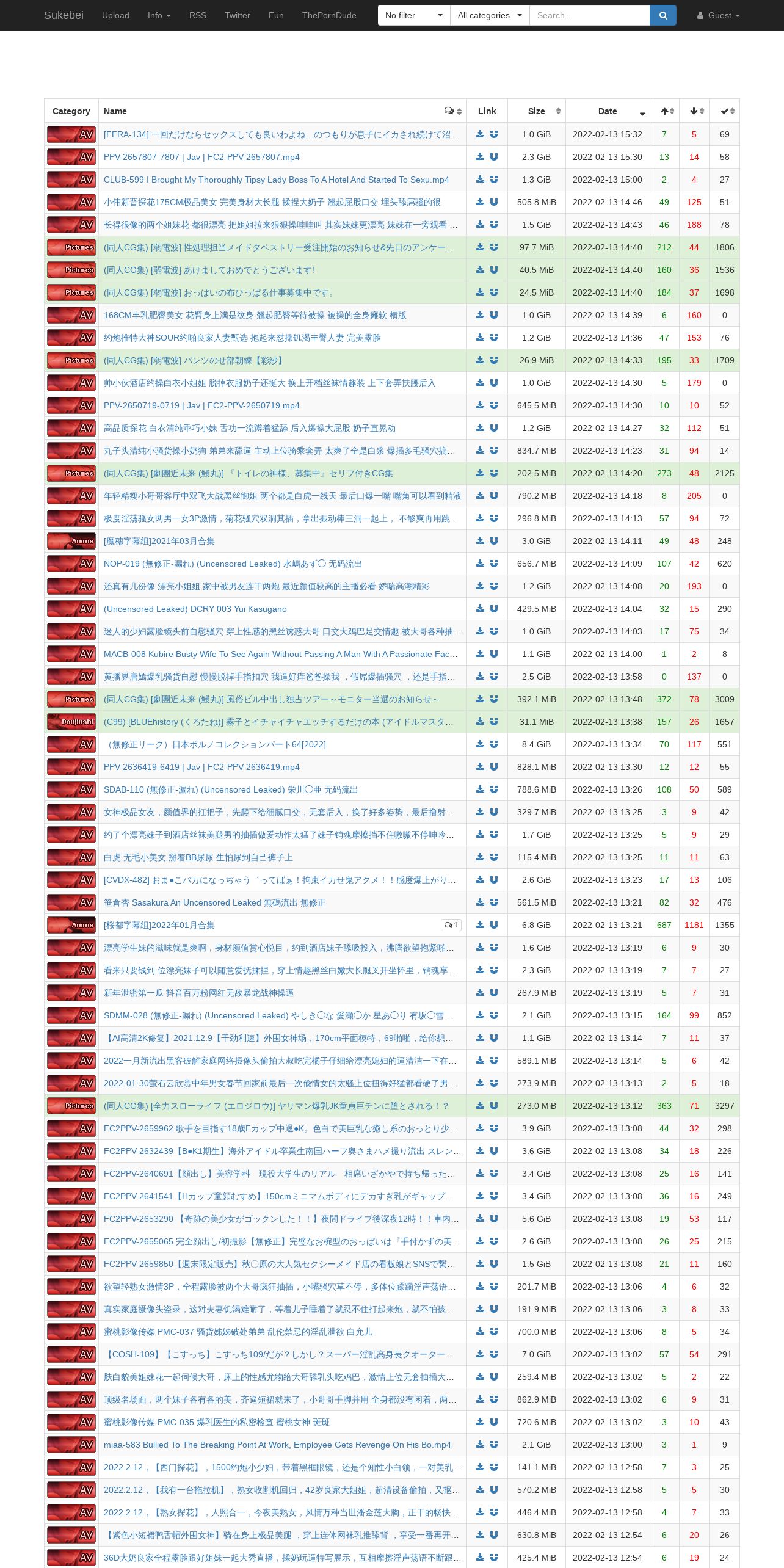Click the date 2022-02-13 14:11
This screenshot has width=784, height=1568.
[x=608, y=541]
